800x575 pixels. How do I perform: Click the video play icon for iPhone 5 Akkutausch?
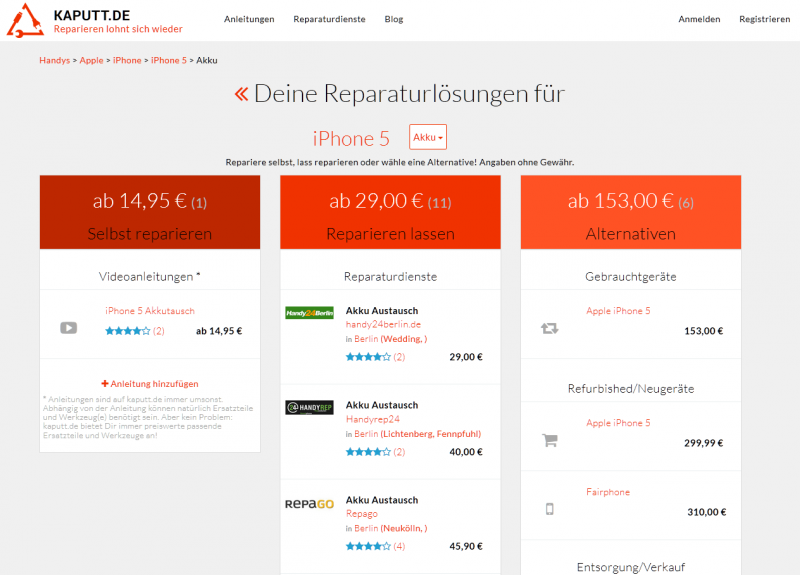[68, 327]
